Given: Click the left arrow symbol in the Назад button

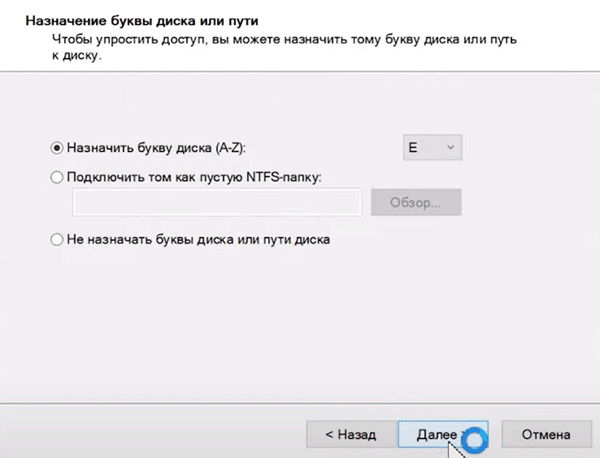Looking at the screenshot, I should point(329,435).
